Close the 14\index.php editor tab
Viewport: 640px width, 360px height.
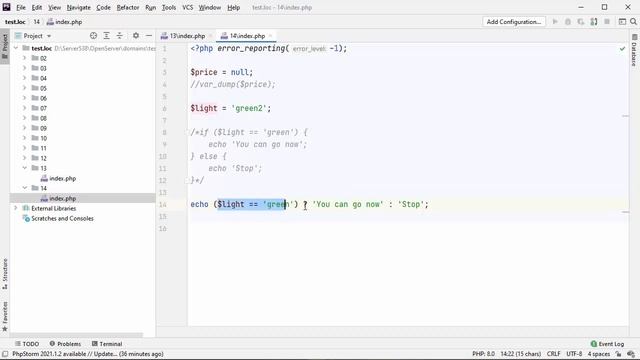point(270,36)
